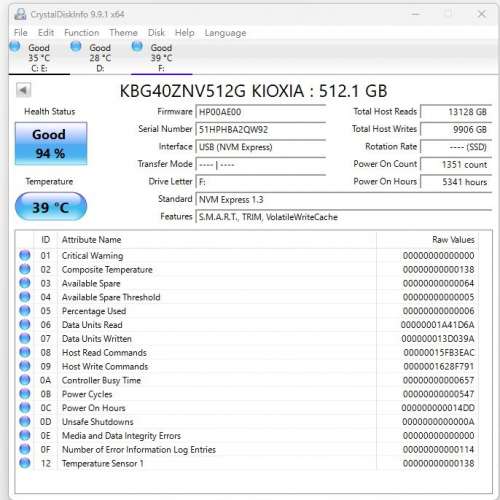
Task: Minimize the CrystalDiskInfo window
Action: click(x=415, y=14)
